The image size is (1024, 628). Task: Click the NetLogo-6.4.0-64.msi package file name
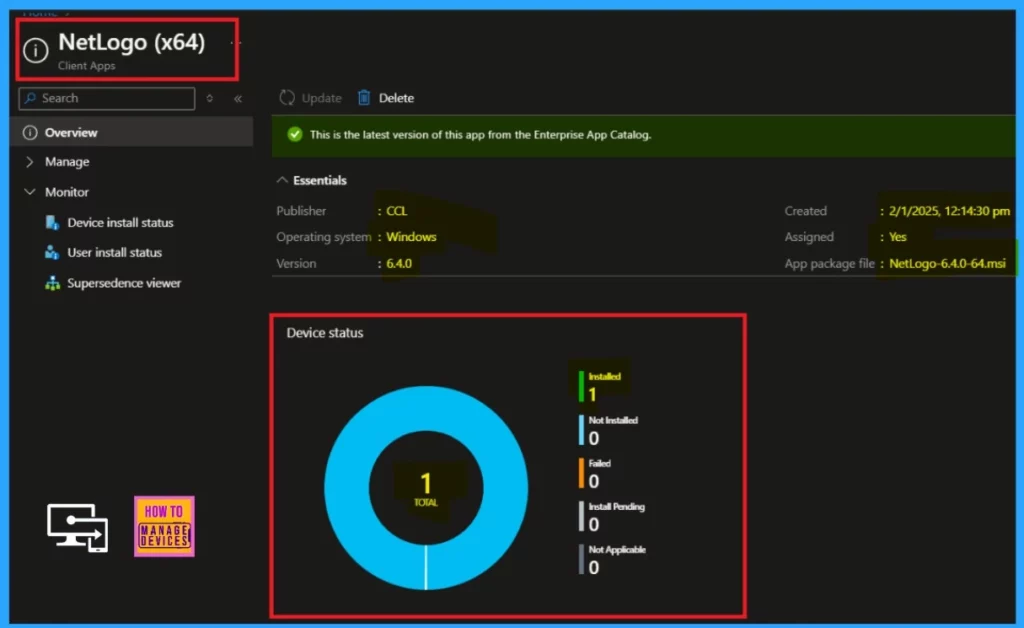pos(948,264)
